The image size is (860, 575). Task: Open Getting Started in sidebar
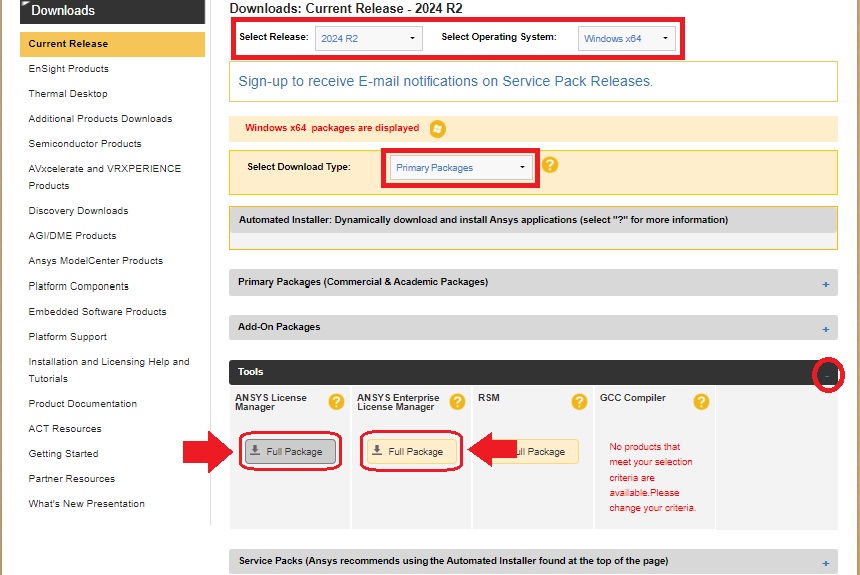click(64, 454)
